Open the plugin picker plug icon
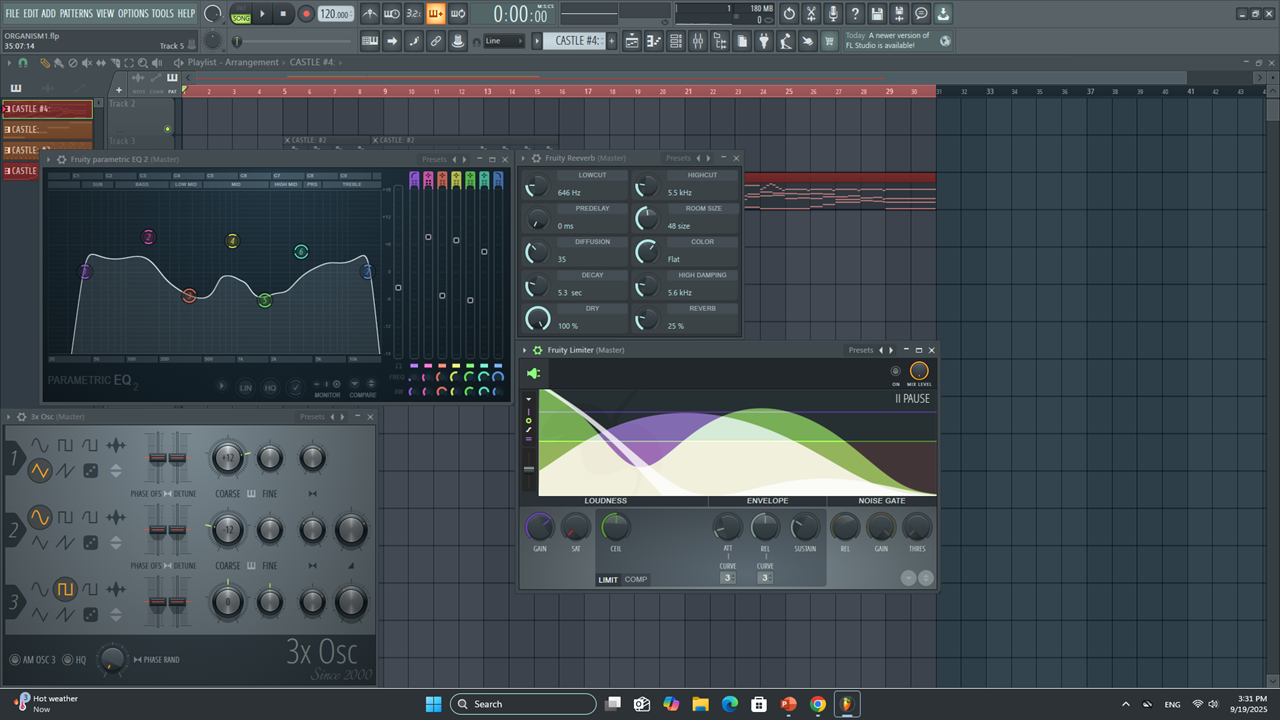 [764, 41]
